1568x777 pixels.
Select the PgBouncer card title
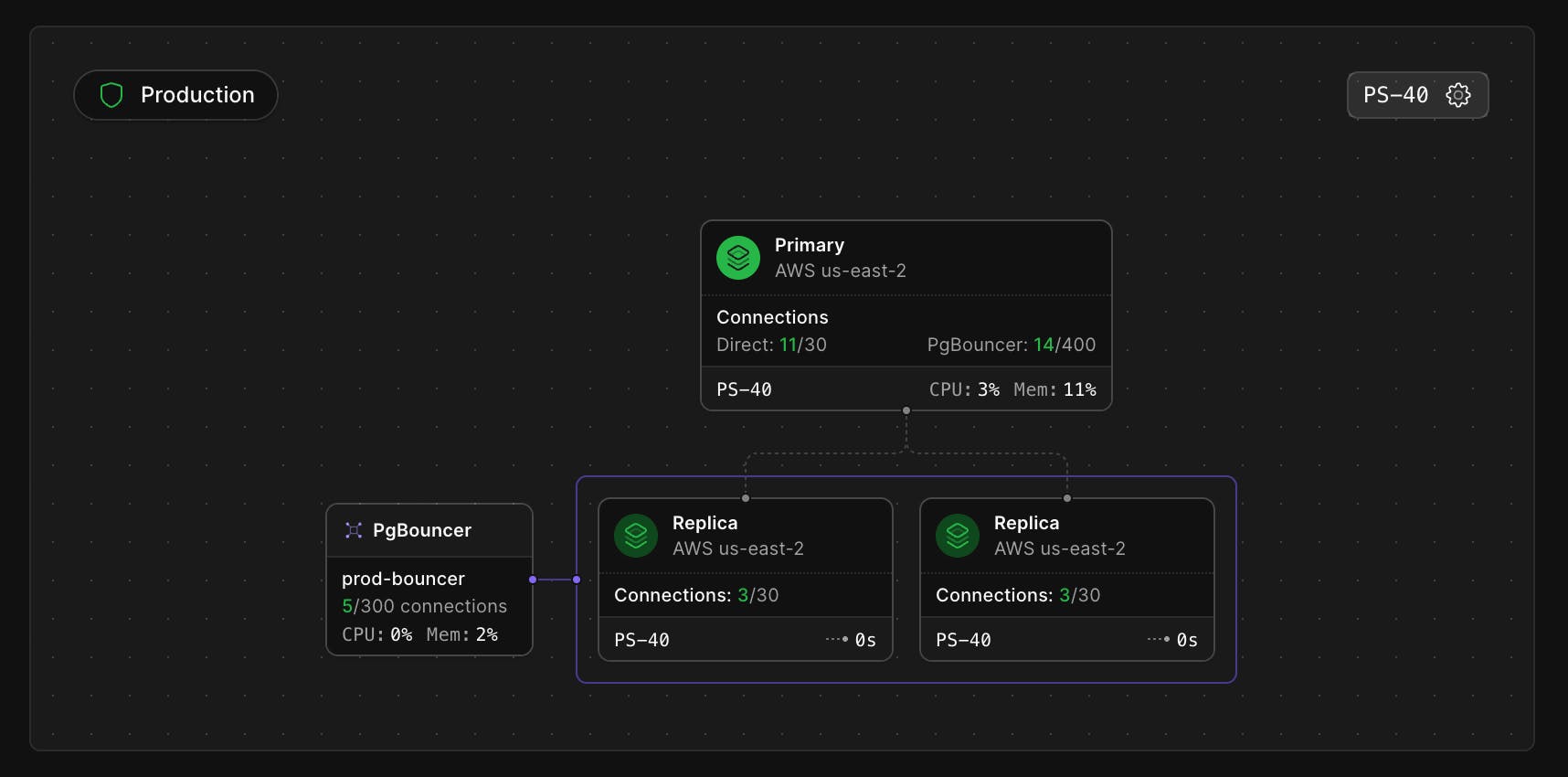coord(422,530)
